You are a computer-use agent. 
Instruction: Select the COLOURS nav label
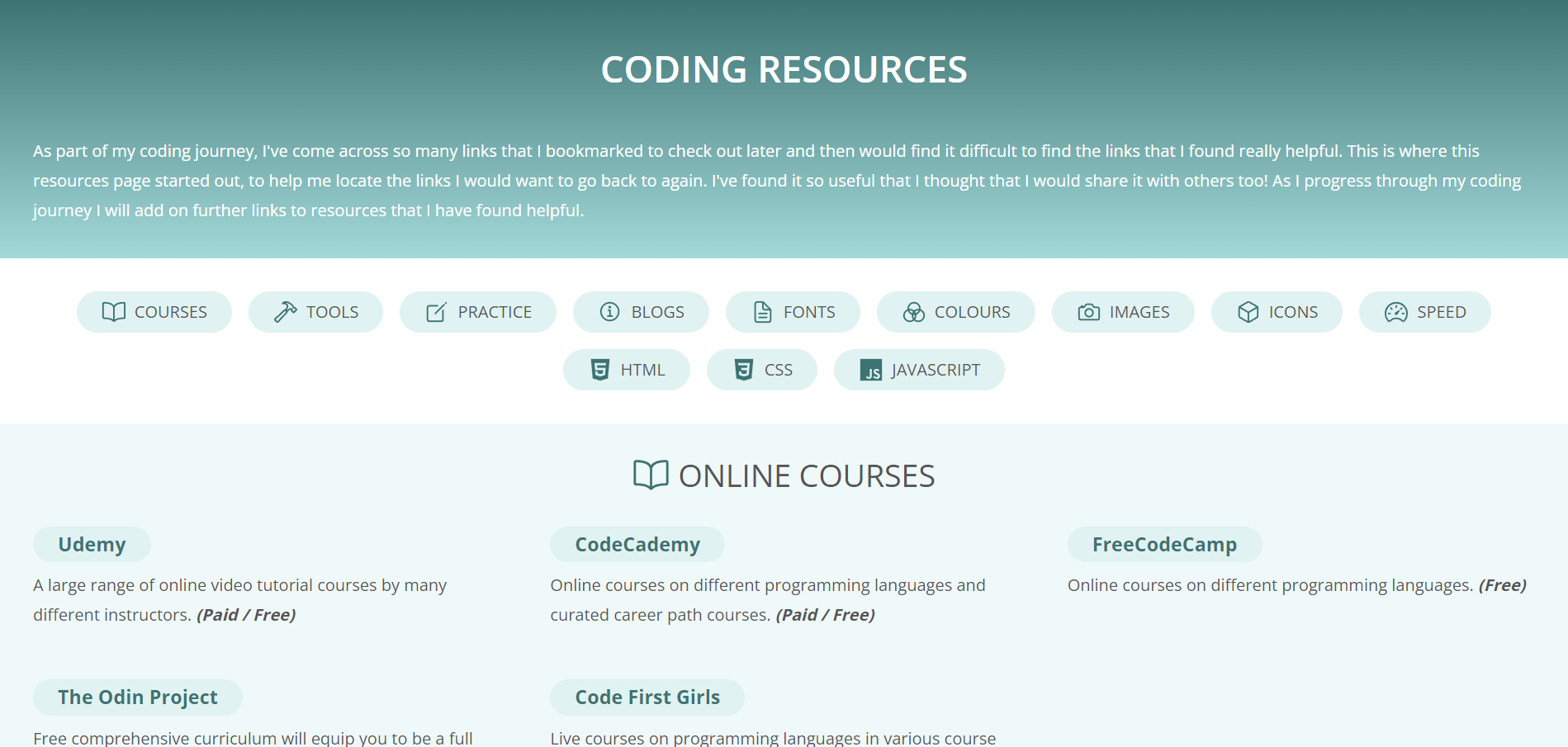pyautogui.click(x=972, y=312)
